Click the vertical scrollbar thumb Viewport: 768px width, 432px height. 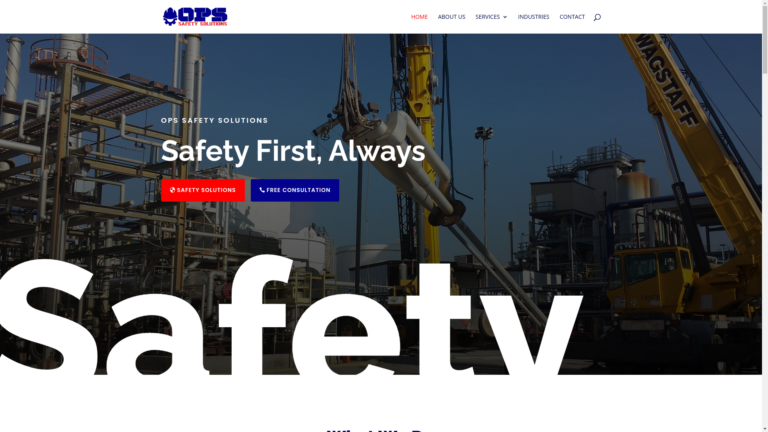pos(765,39)
